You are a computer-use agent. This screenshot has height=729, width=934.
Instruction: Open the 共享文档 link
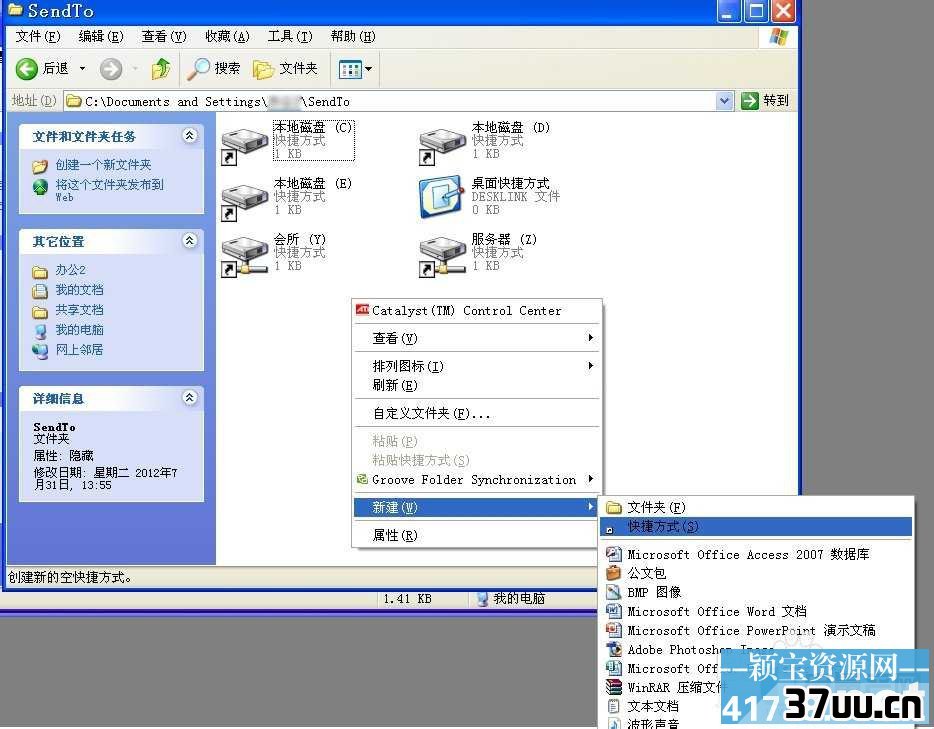tap(79, 310)
